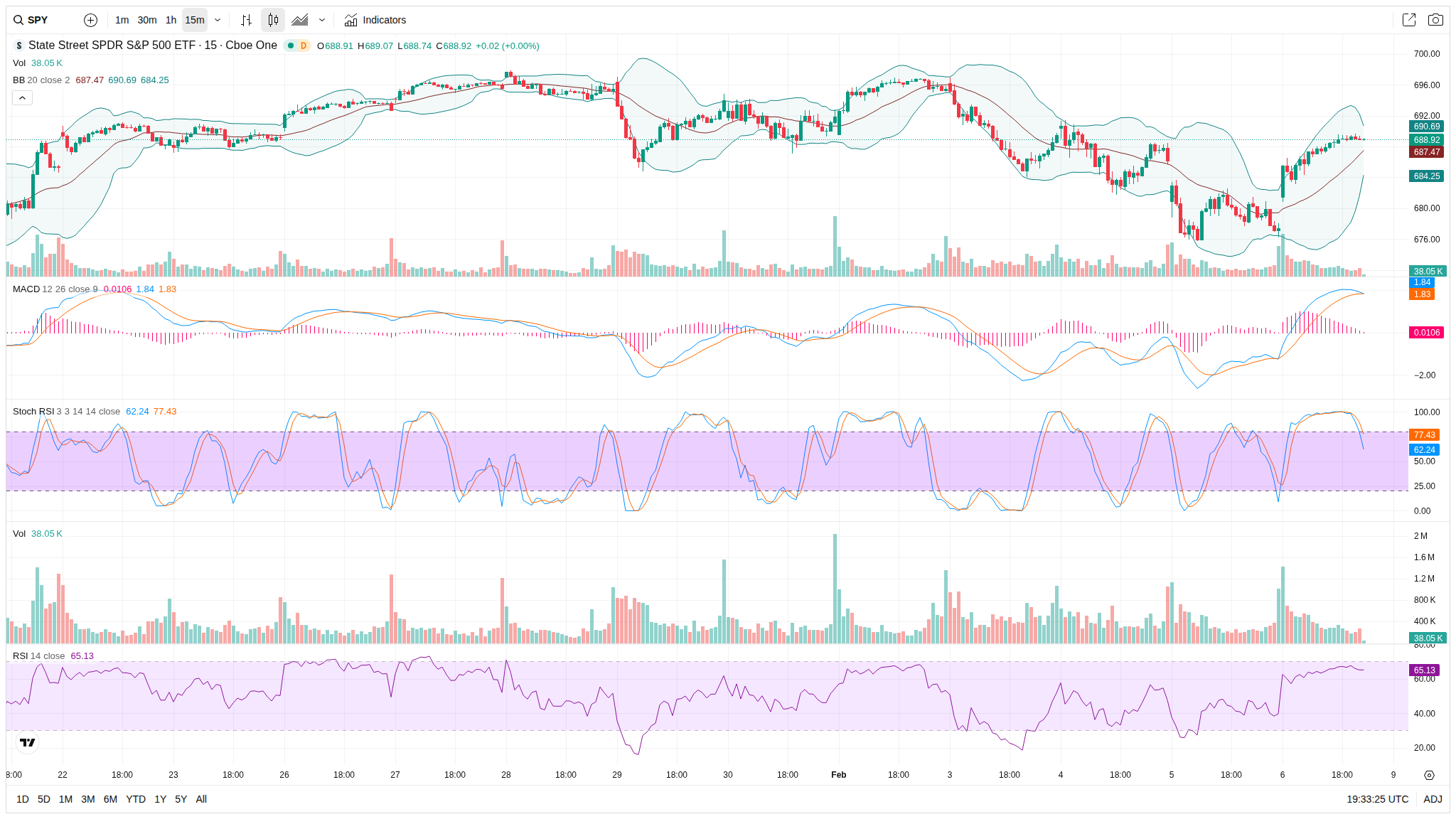Select the Area chart style icon
Screen dimensions: 1456x819
point(300,20)
